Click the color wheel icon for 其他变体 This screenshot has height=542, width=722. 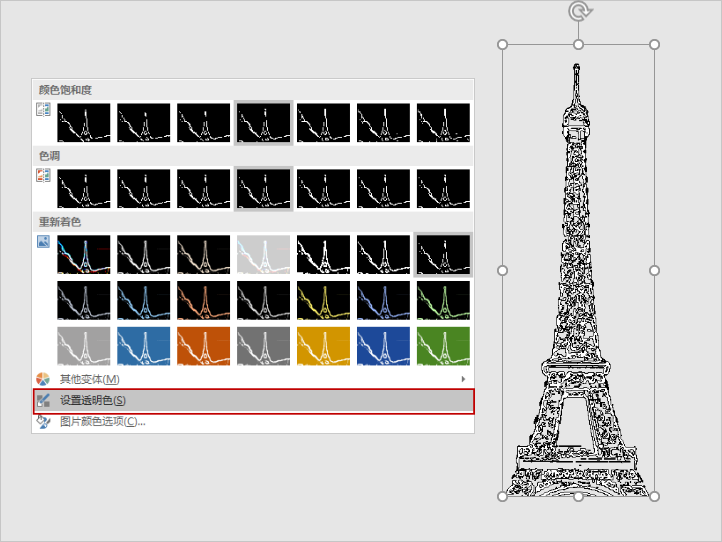click(43, 379)
